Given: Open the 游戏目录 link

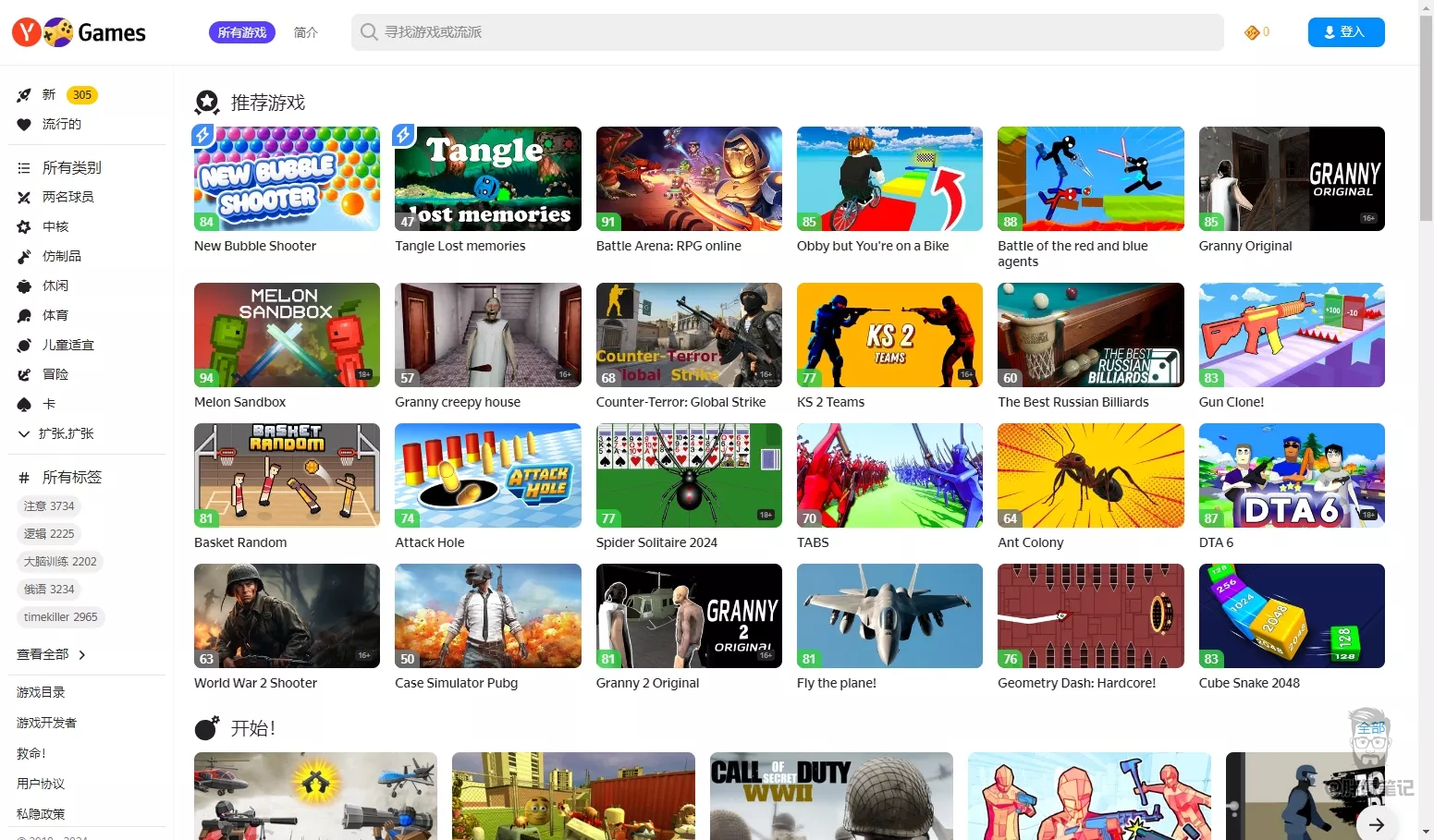Looking at the screenshot, I should tap(41, 692).
